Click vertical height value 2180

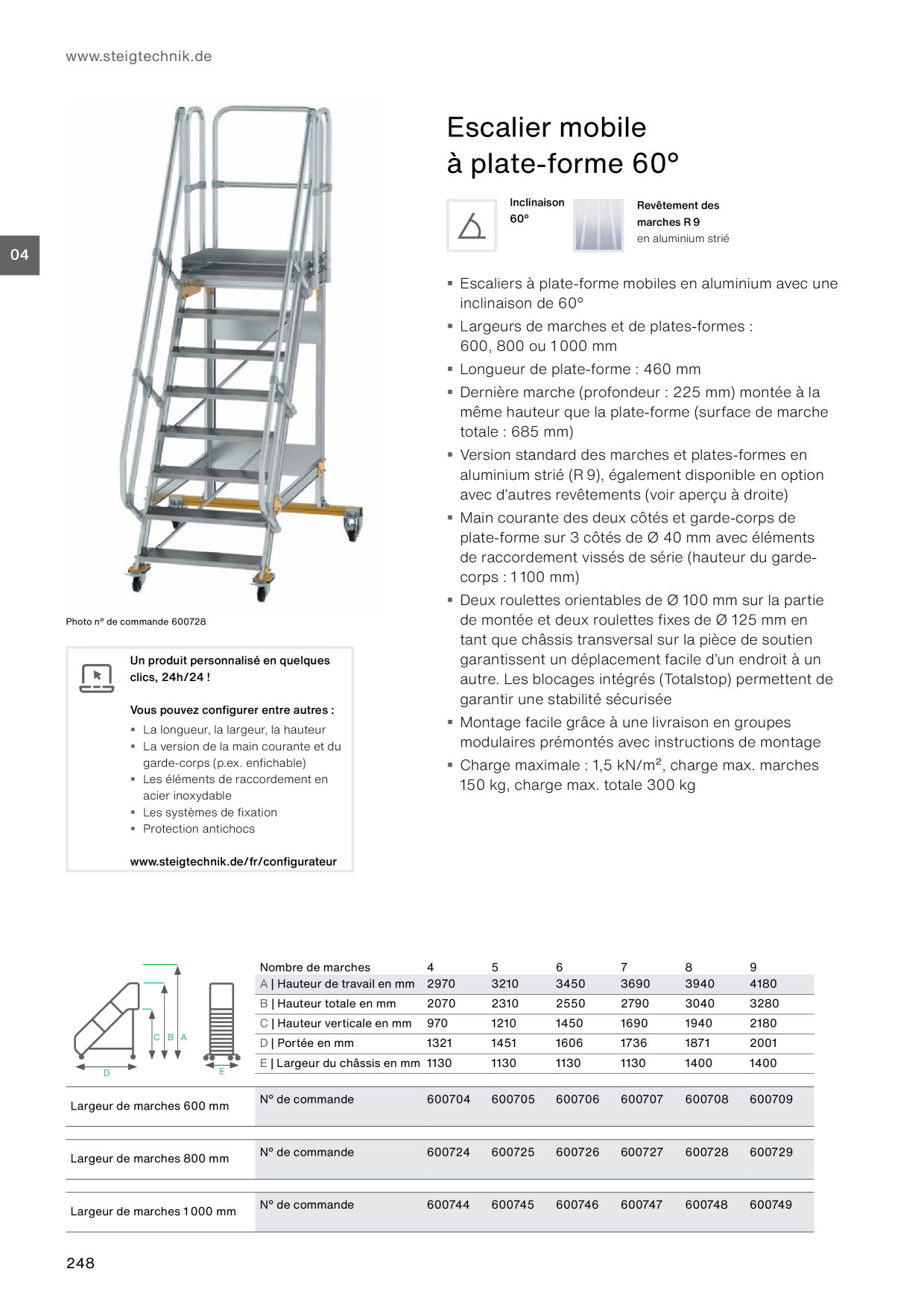click(763, 1024)
